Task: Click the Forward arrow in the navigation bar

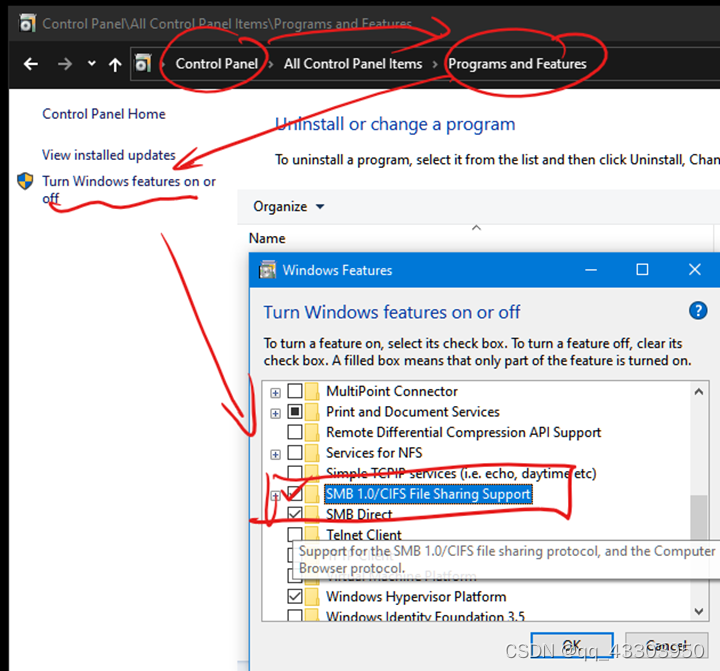Action: 65,64
